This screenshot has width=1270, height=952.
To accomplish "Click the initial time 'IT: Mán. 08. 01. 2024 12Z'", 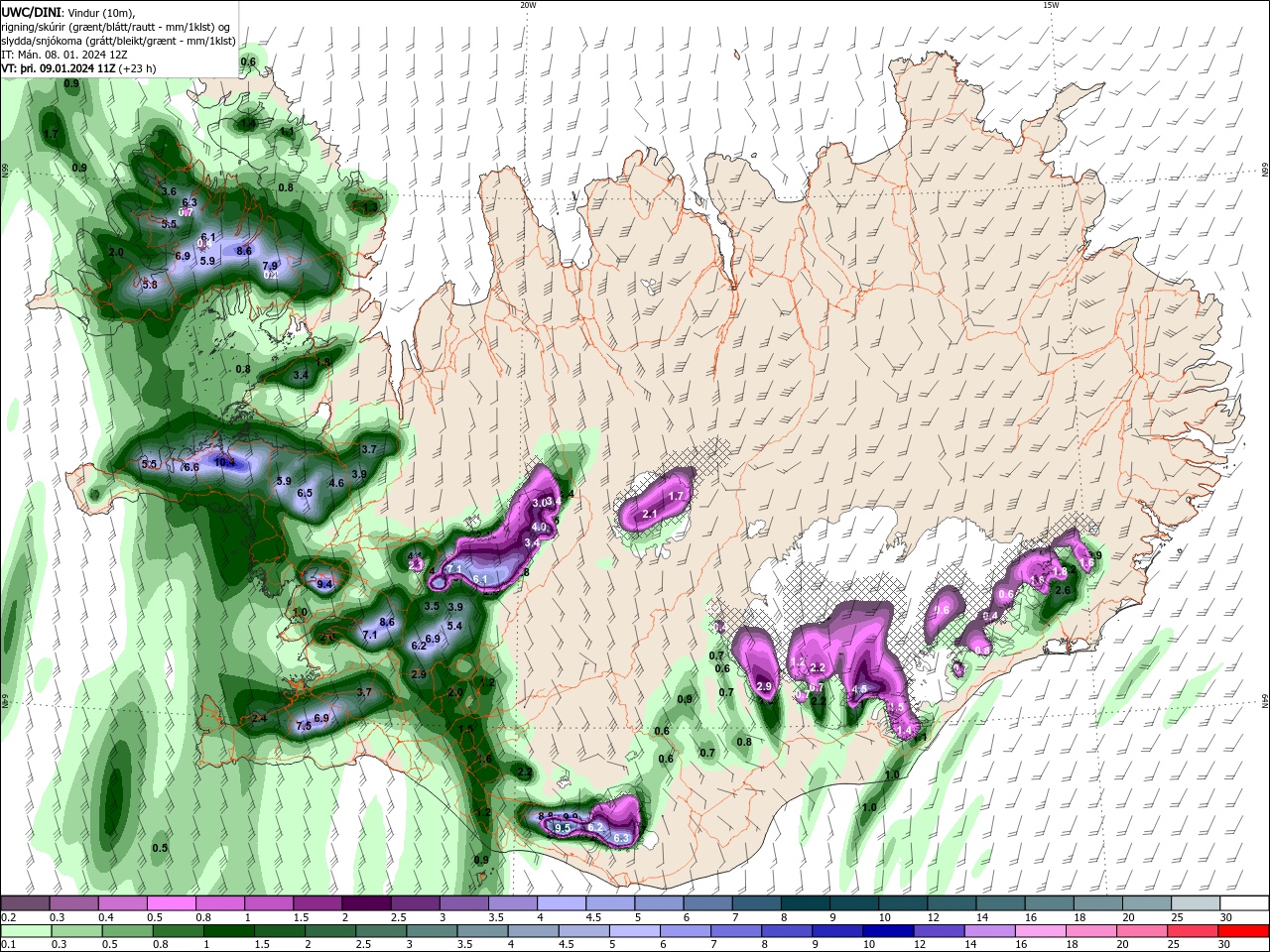I will (64, 55).
